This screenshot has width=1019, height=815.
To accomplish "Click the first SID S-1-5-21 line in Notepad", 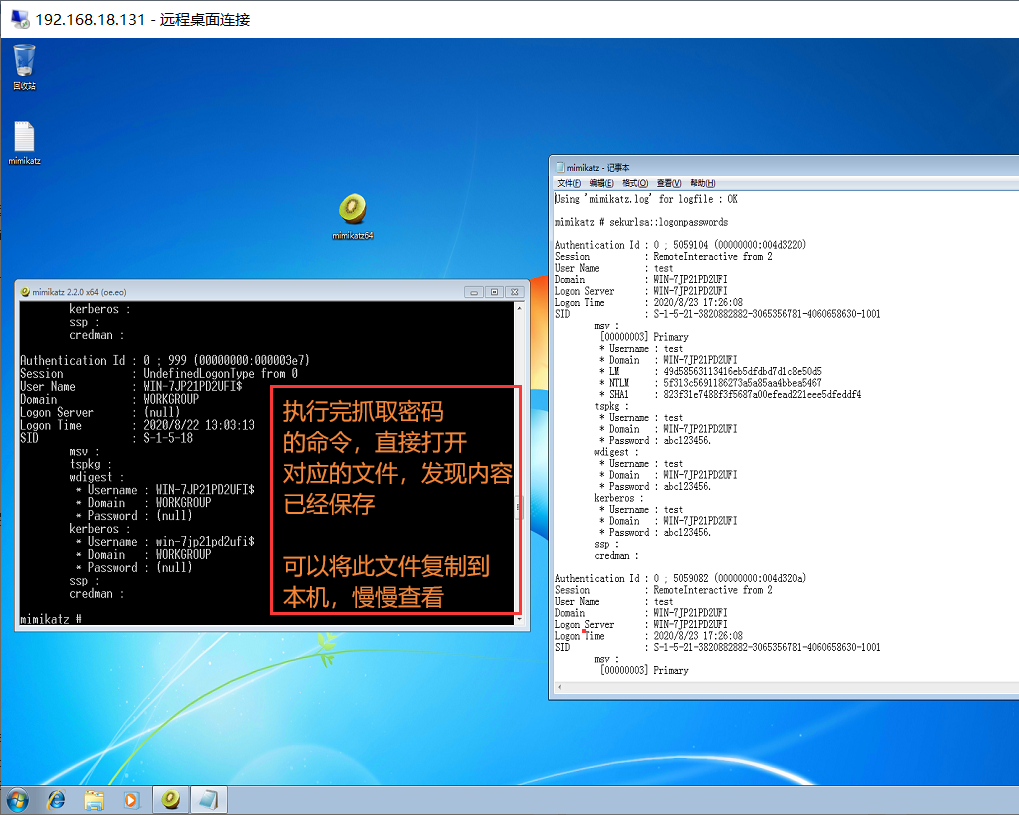I will [718, 314].
